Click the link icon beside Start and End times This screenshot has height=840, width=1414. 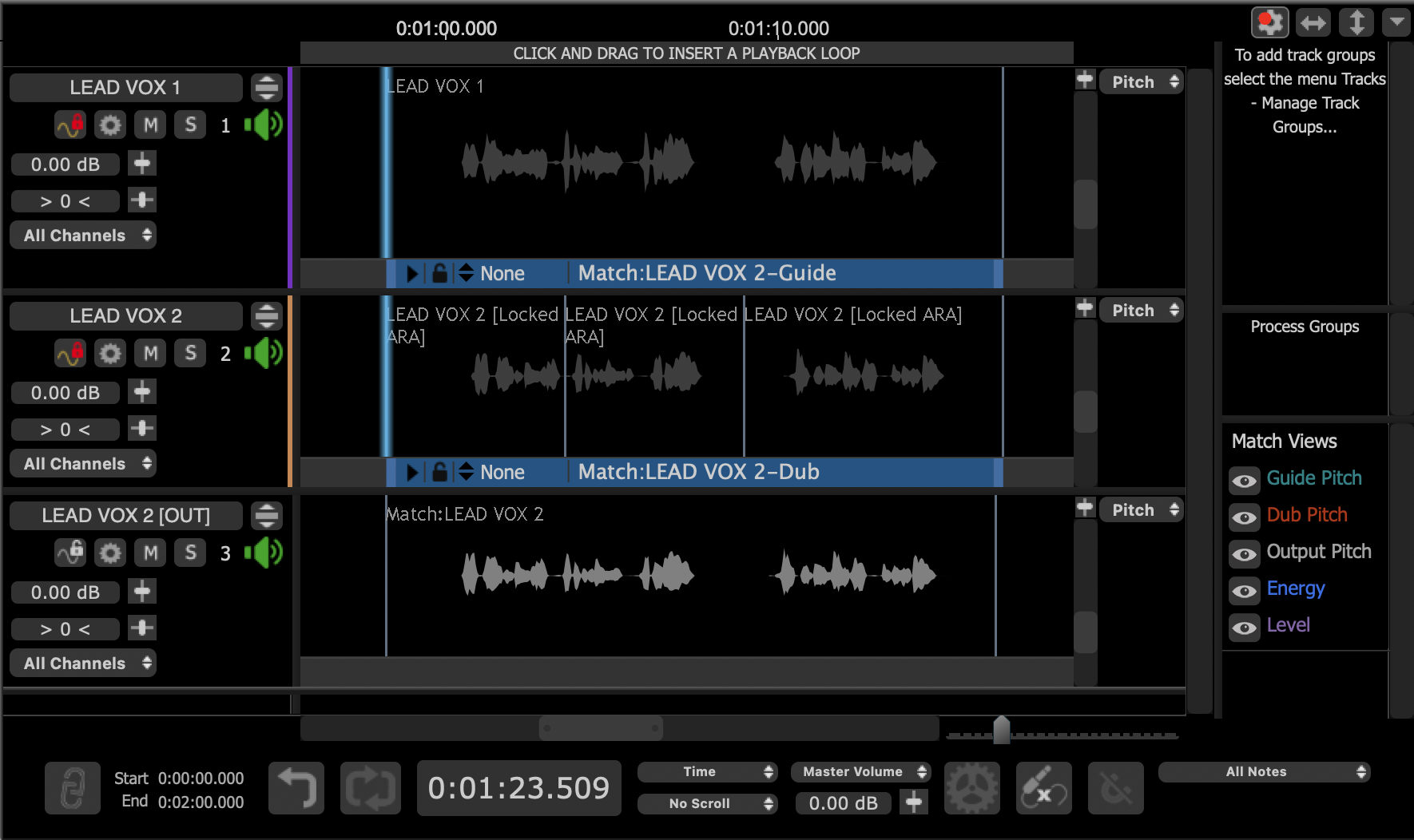coord(73,788)
